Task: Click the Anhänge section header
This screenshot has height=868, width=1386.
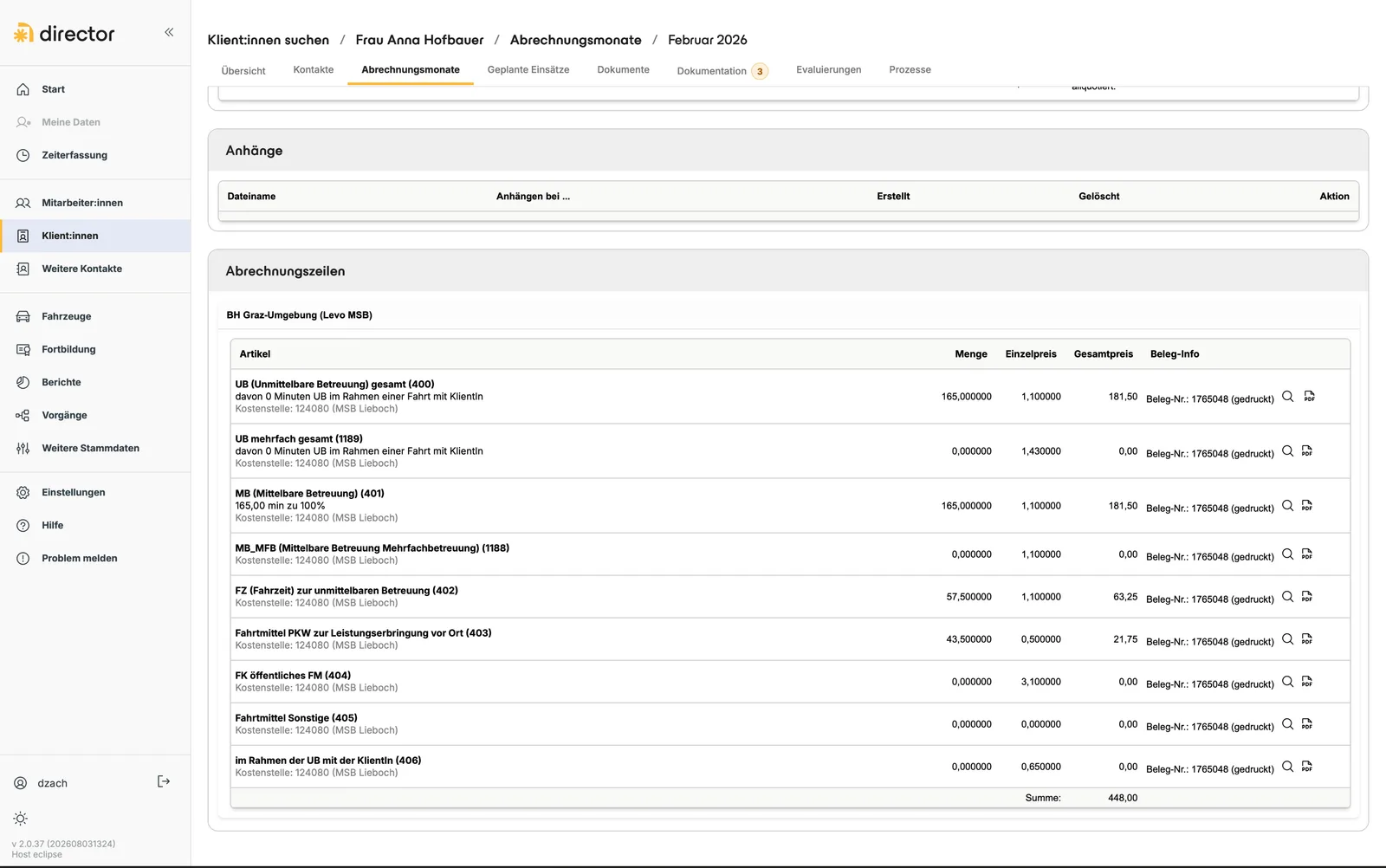Action: [x=788, y=151]
